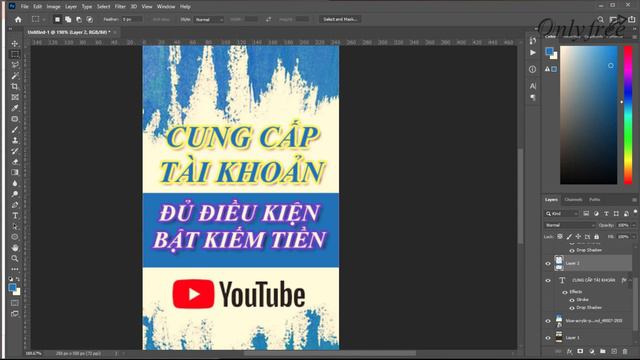Viewport: 640px width, 360px height.
Task: Hide the blue acrylic image layer
Action: [x=548, y=321]
